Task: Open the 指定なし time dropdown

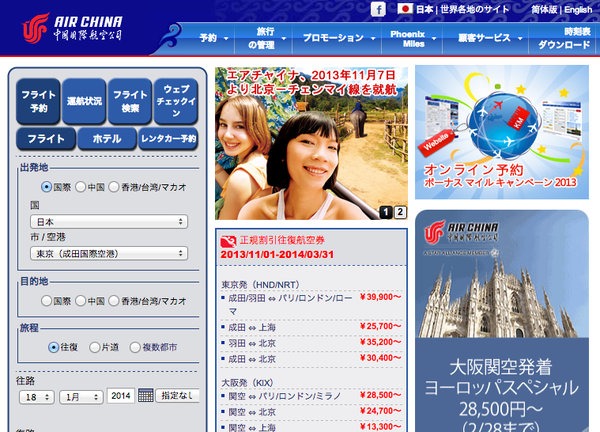Action: click(x=177, y=395)
